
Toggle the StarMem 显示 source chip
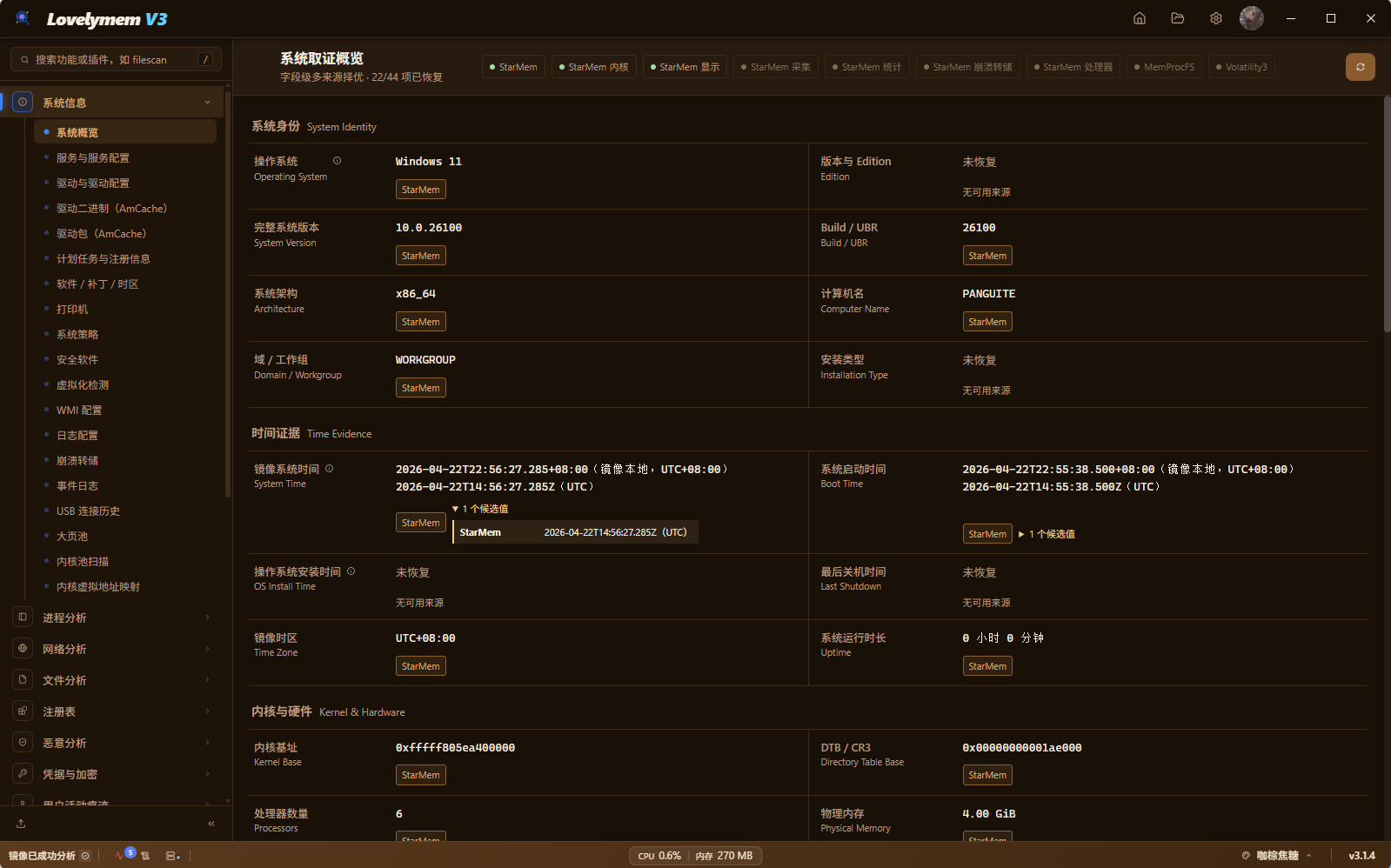pyautogui.click(x=685, y=67)
